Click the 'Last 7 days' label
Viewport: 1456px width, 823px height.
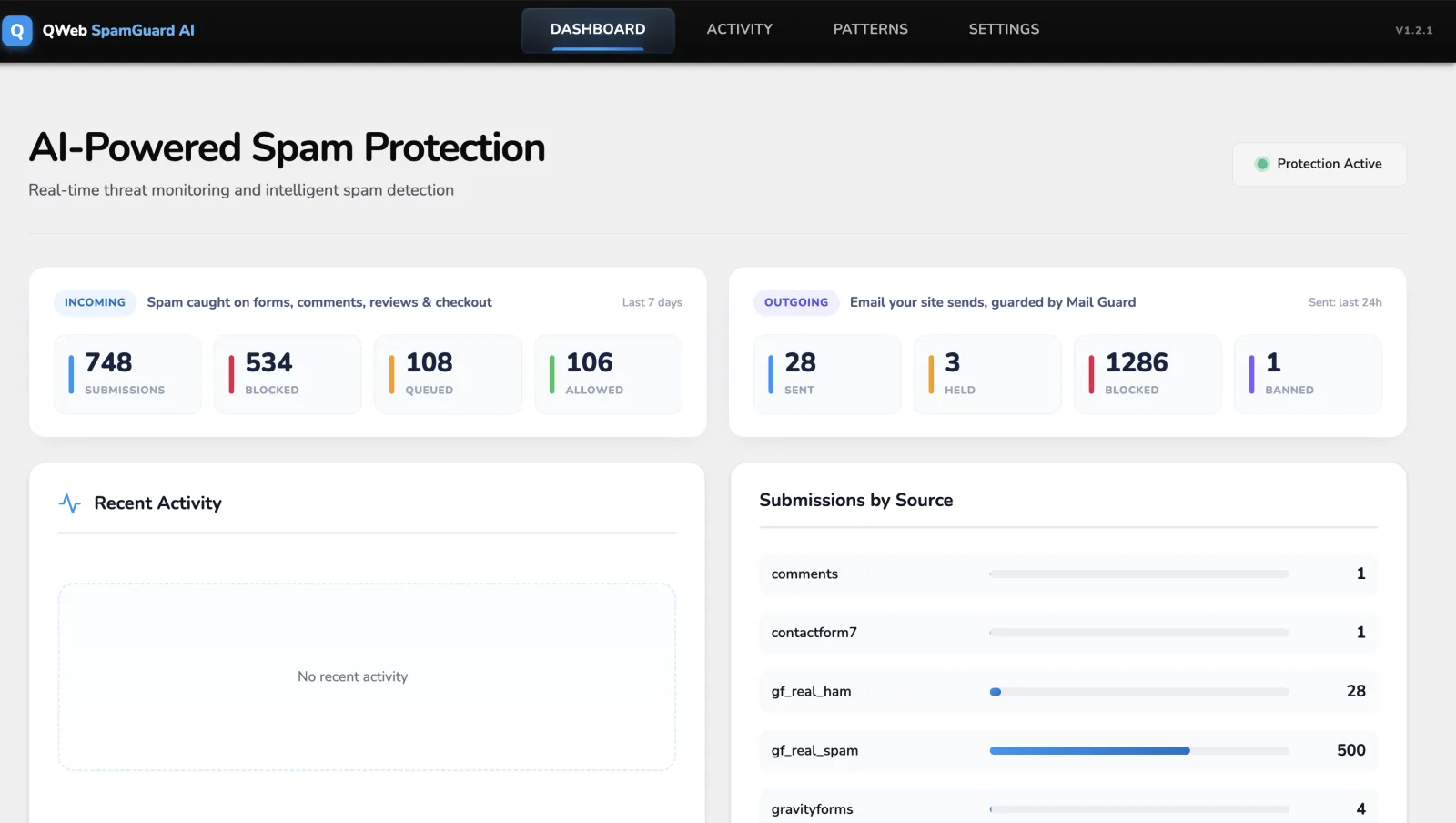[652, 302]
